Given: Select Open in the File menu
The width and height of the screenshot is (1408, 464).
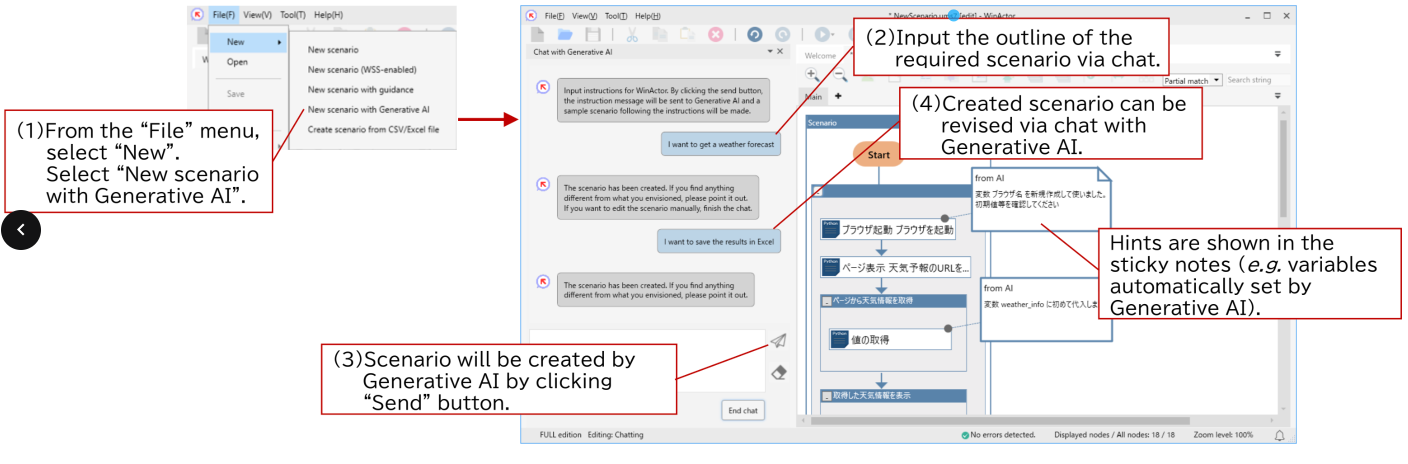Looking at the screenshot, I should [x=237, y=62].
